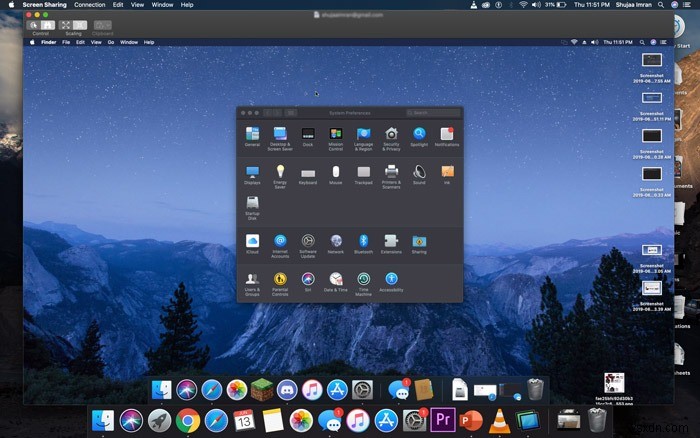Screen dimensions: 700x438
Task: Open the Sharing preference pane
Action: [x=419, y=244]
